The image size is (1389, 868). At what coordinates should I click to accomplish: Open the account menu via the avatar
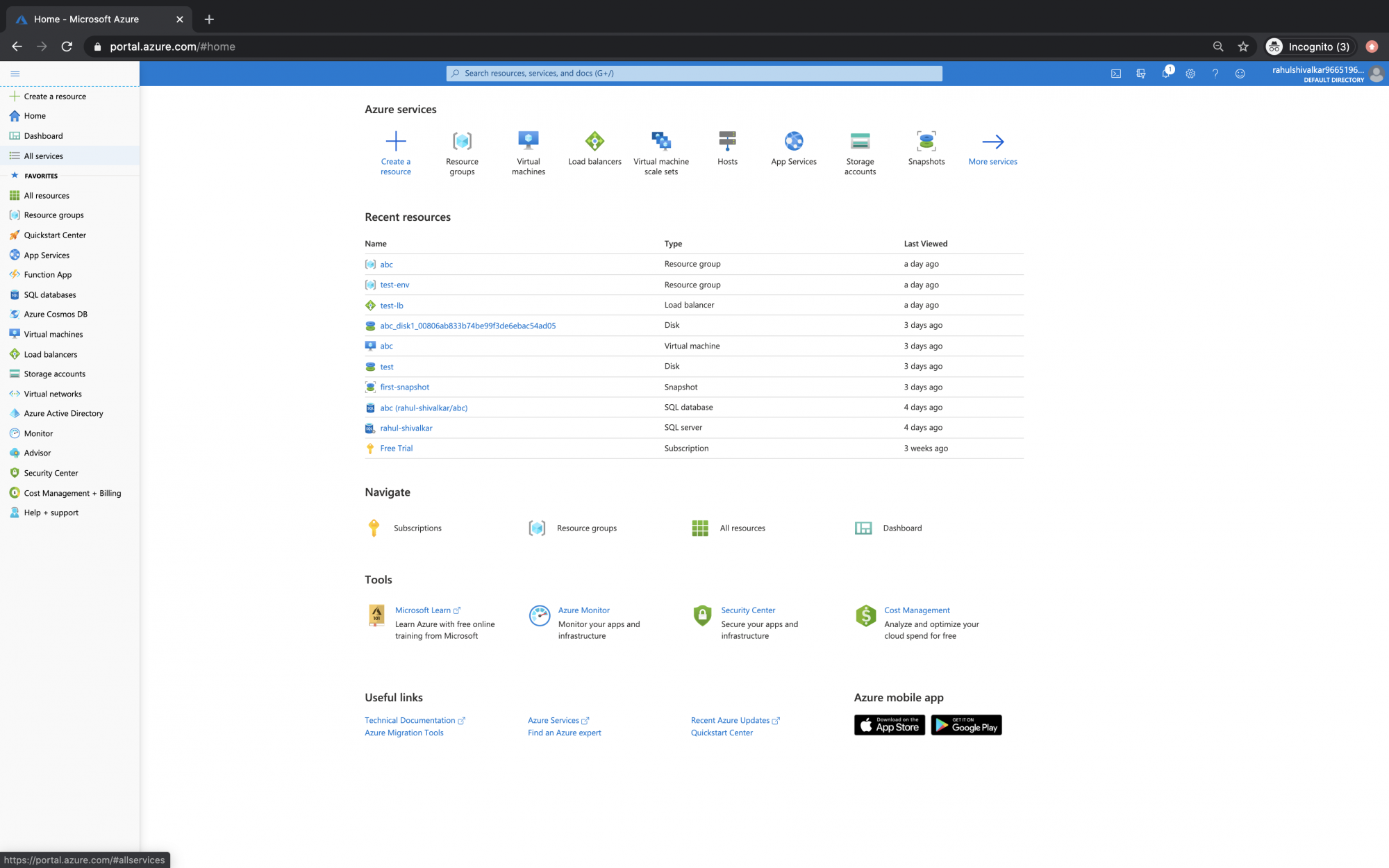click(x=1377, y=73)
